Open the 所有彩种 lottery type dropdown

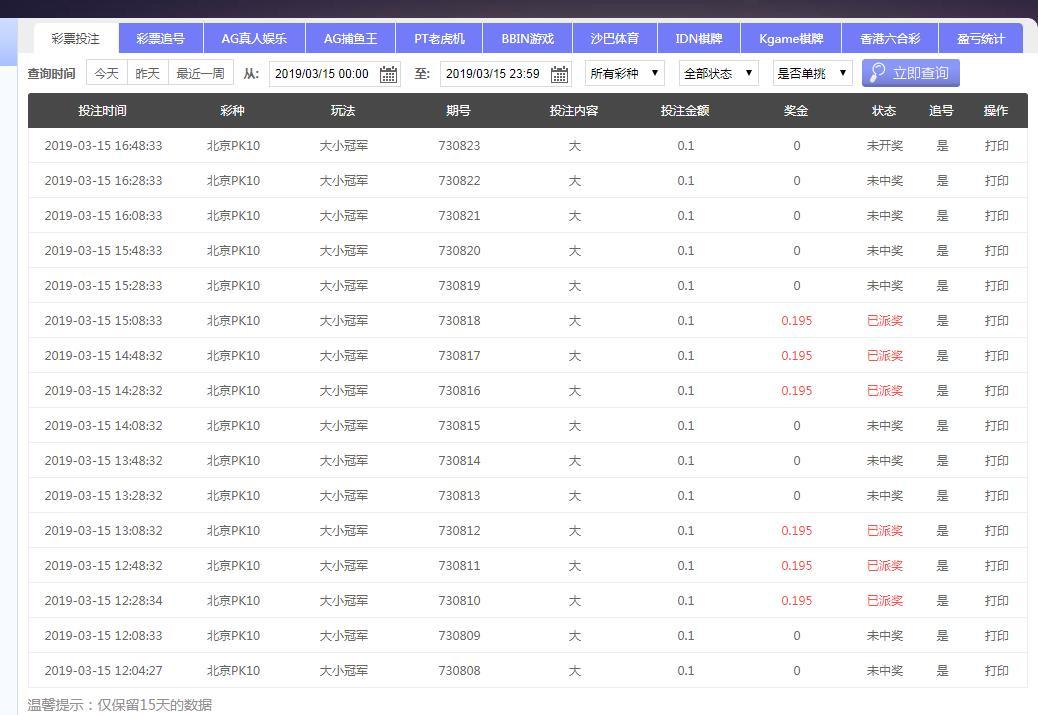pyautogui.click(x=624, y=73)
